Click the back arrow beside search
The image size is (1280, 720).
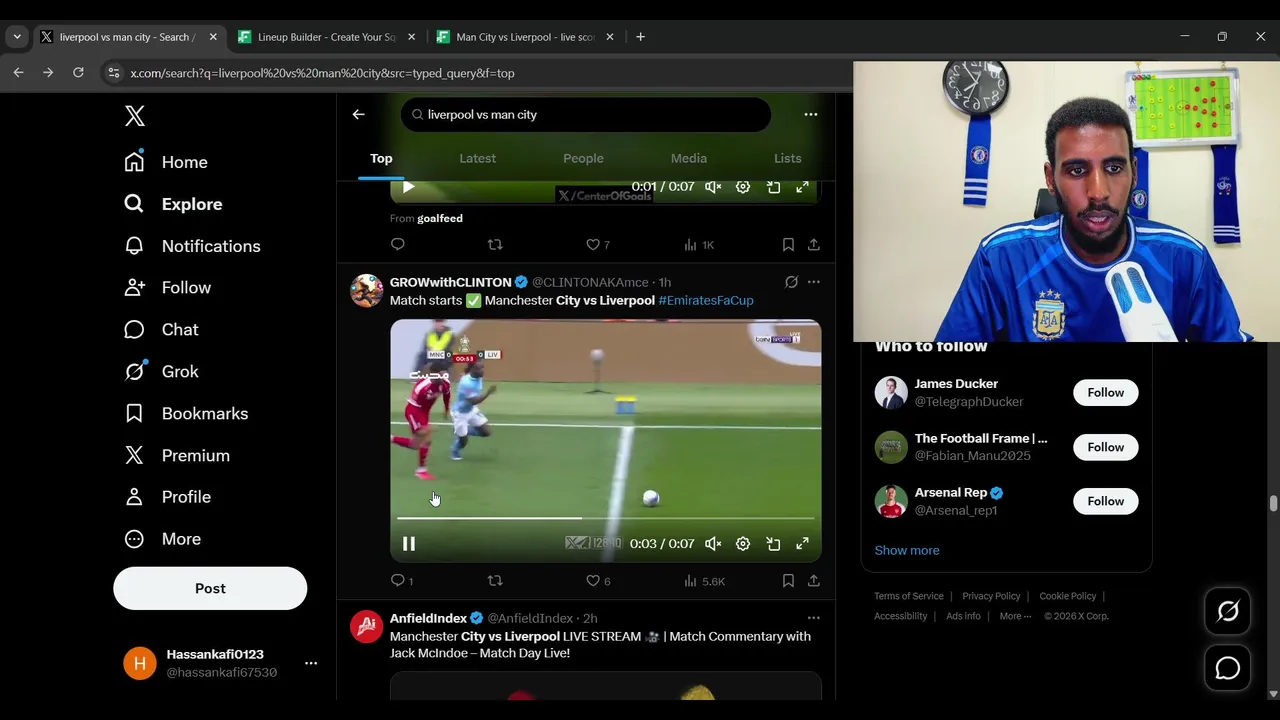click(359, 114)
